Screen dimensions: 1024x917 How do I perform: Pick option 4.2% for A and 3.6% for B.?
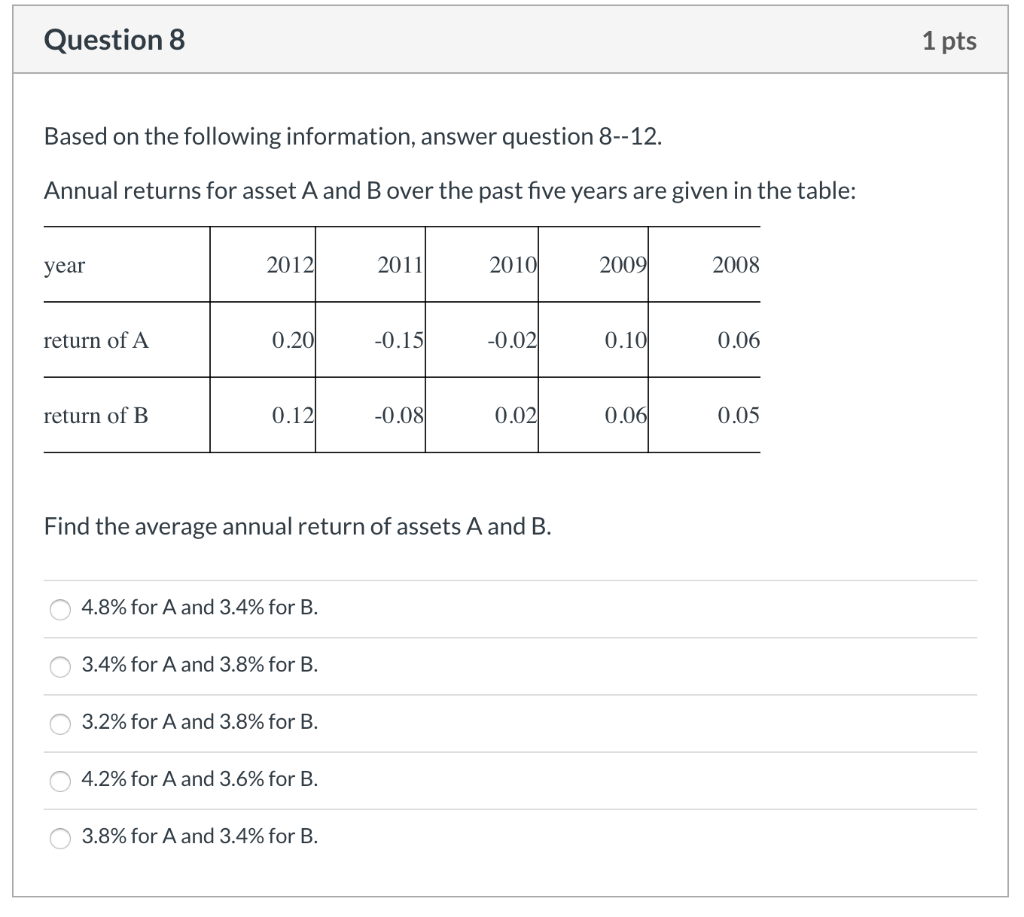(59, 780)
